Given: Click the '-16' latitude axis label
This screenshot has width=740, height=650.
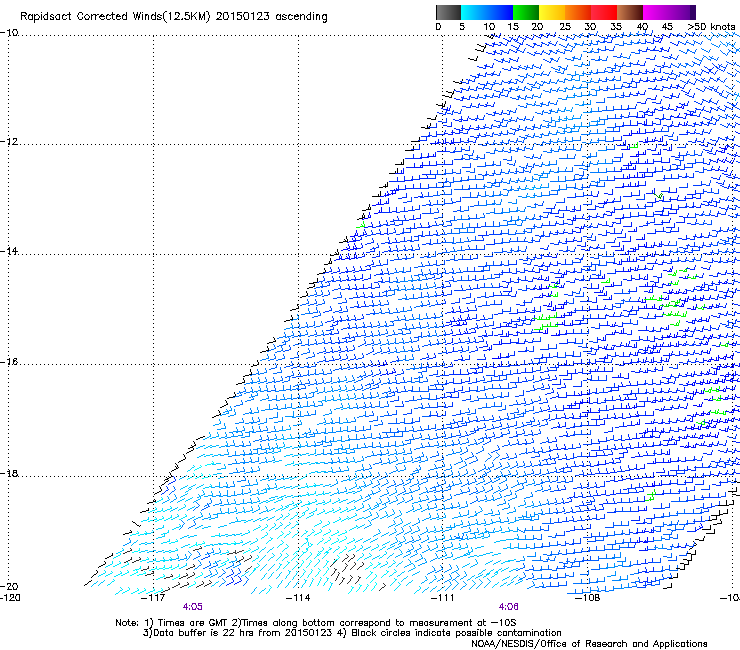Looking at the screenshot, I should pos(9,362).
